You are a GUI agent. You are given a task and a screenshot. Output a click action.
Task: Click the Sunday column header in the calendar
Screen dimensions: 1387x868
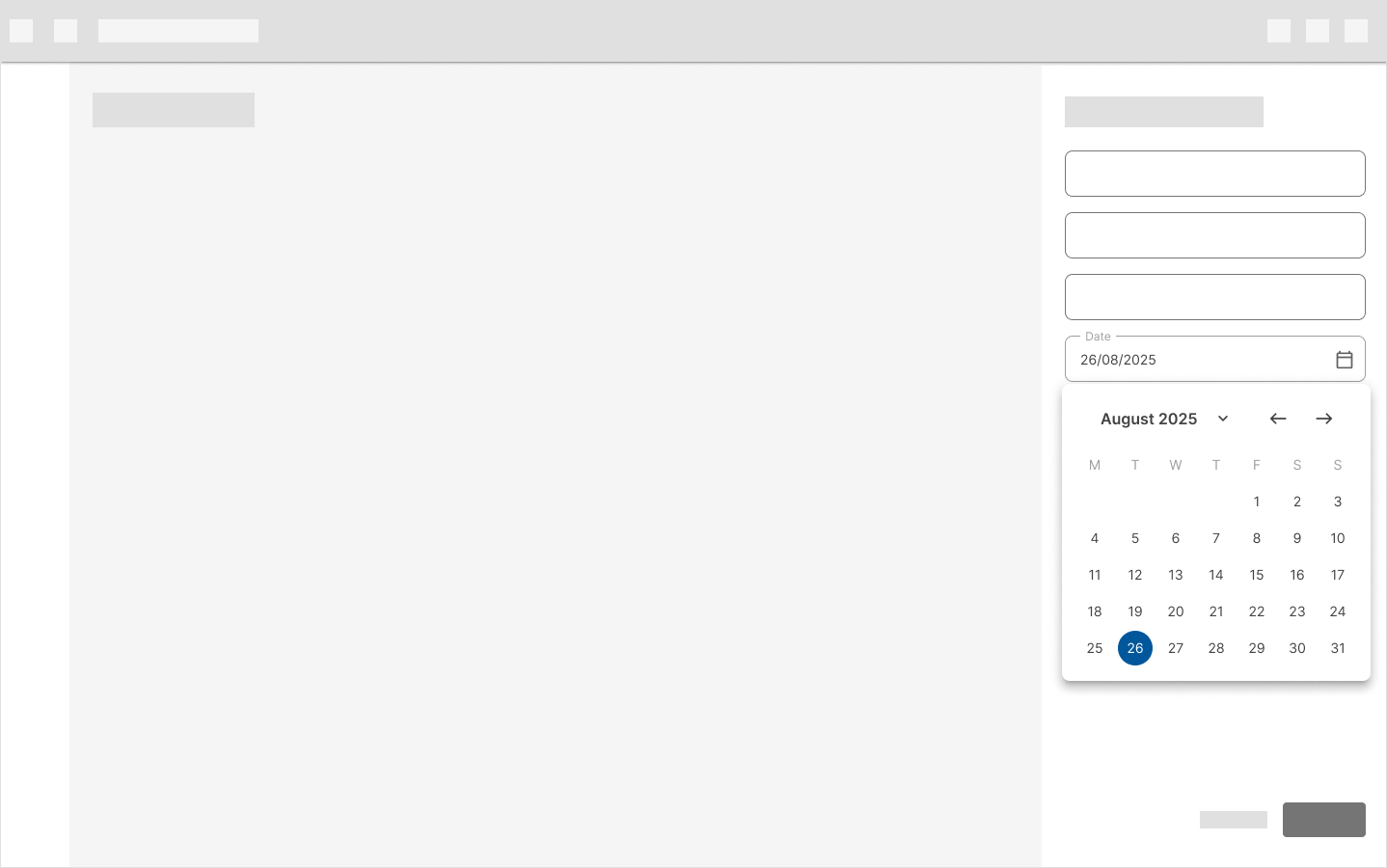(x=1338, y=465)
